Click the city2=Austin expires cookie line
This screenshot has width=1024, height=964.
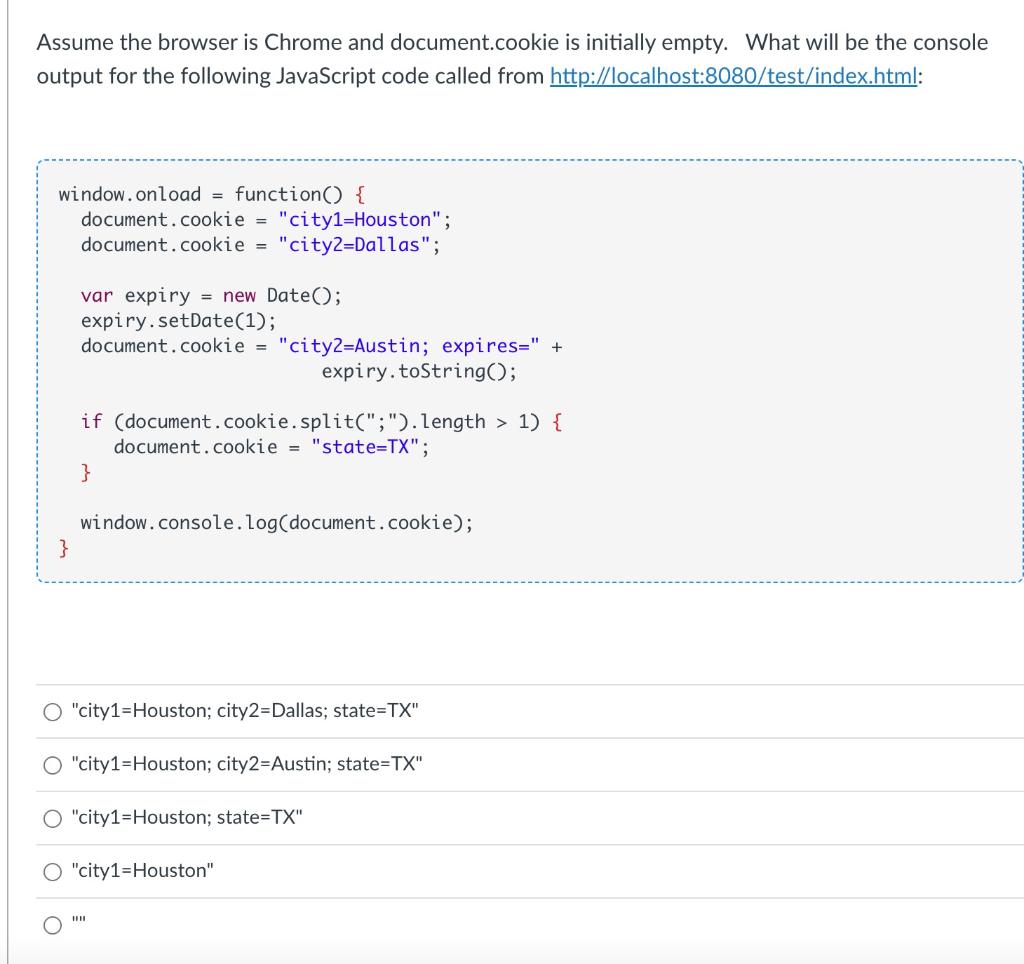(320, 346)
